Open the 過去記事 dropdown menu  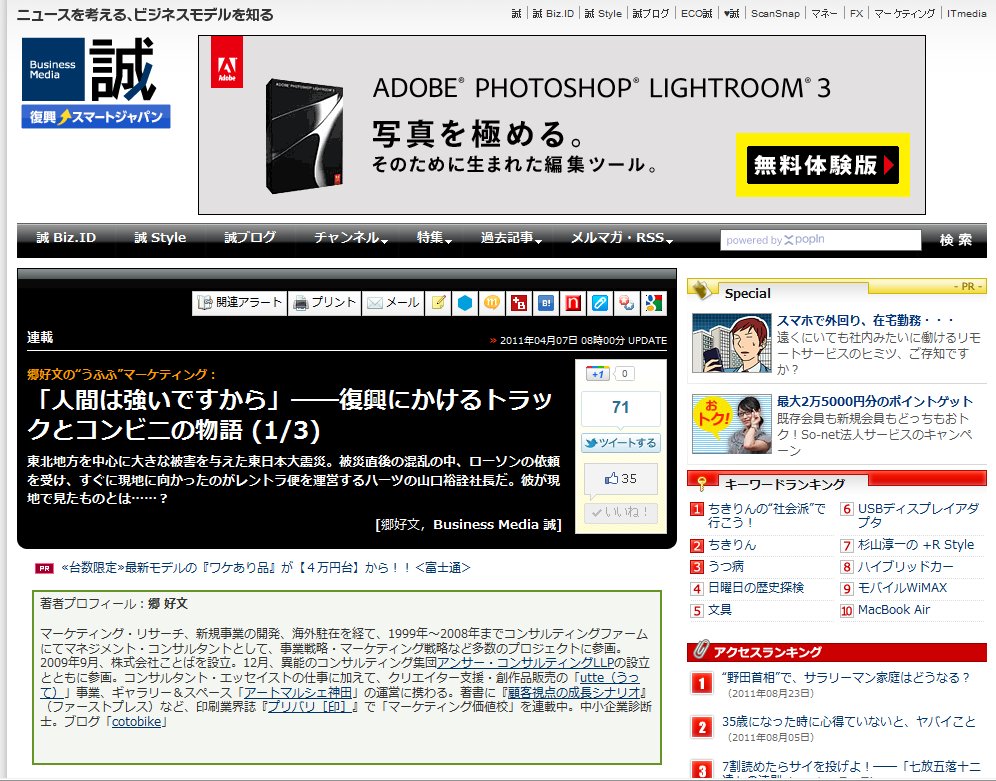pyautogui.click(x=511, y=238)
